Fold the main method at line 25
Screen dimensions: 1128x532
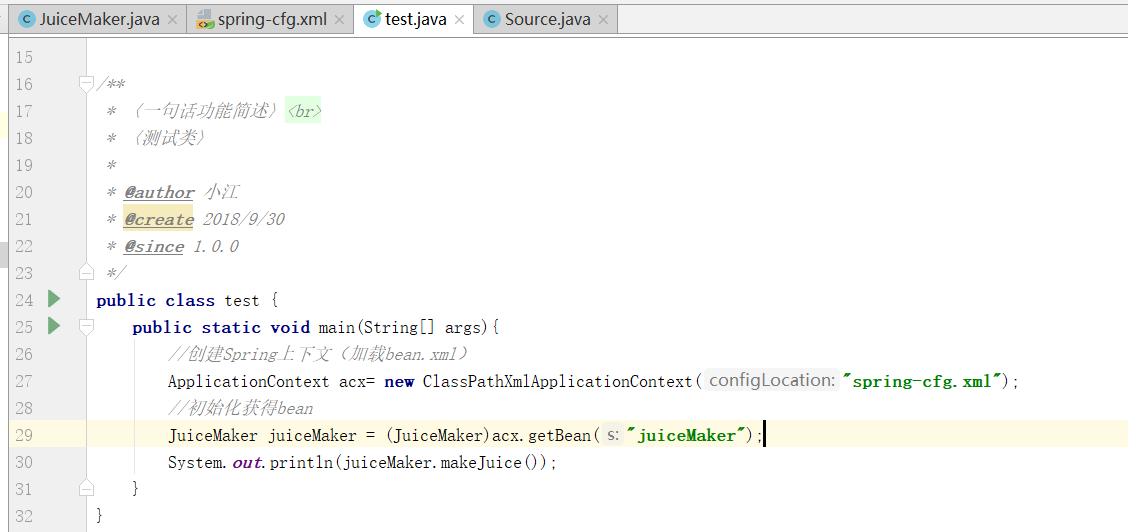[x=86, y=327]
